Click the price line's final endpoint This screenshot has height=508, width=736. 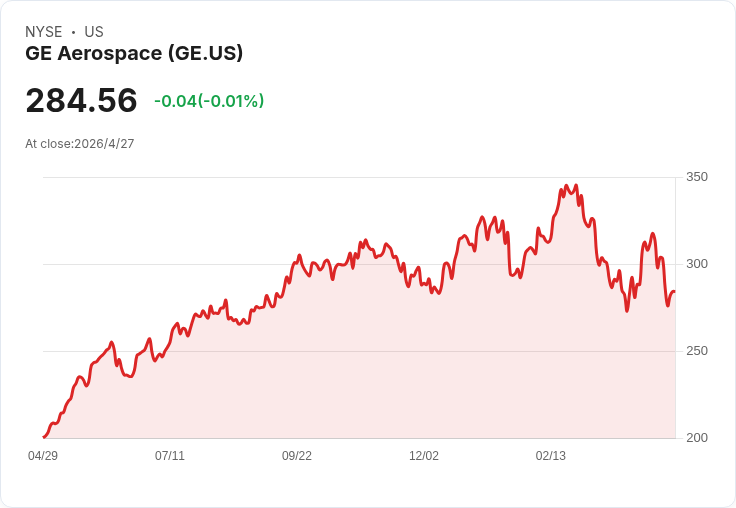pos(674,292)
